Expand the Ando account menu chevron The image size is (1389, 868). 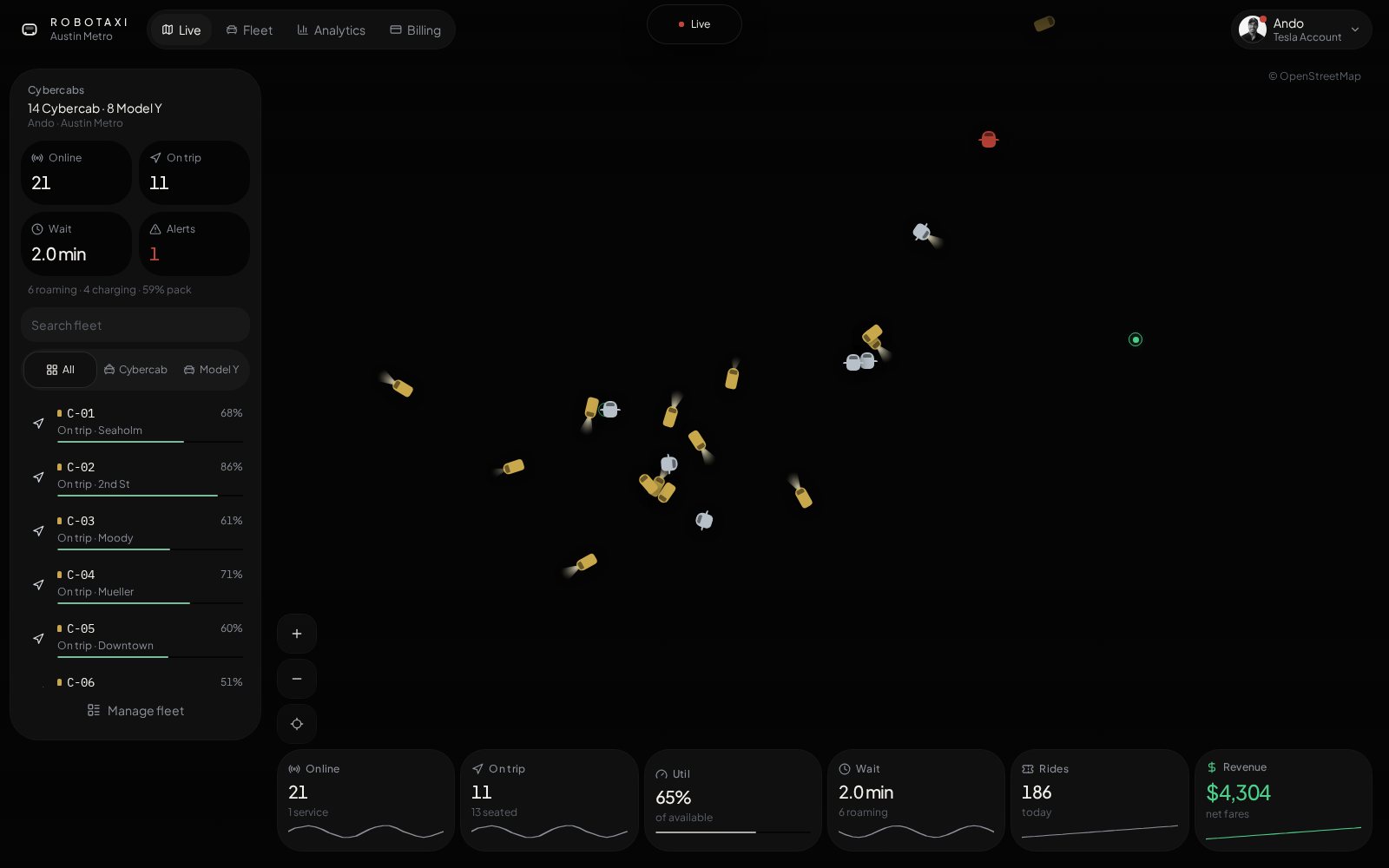[x=1355, y=30]
